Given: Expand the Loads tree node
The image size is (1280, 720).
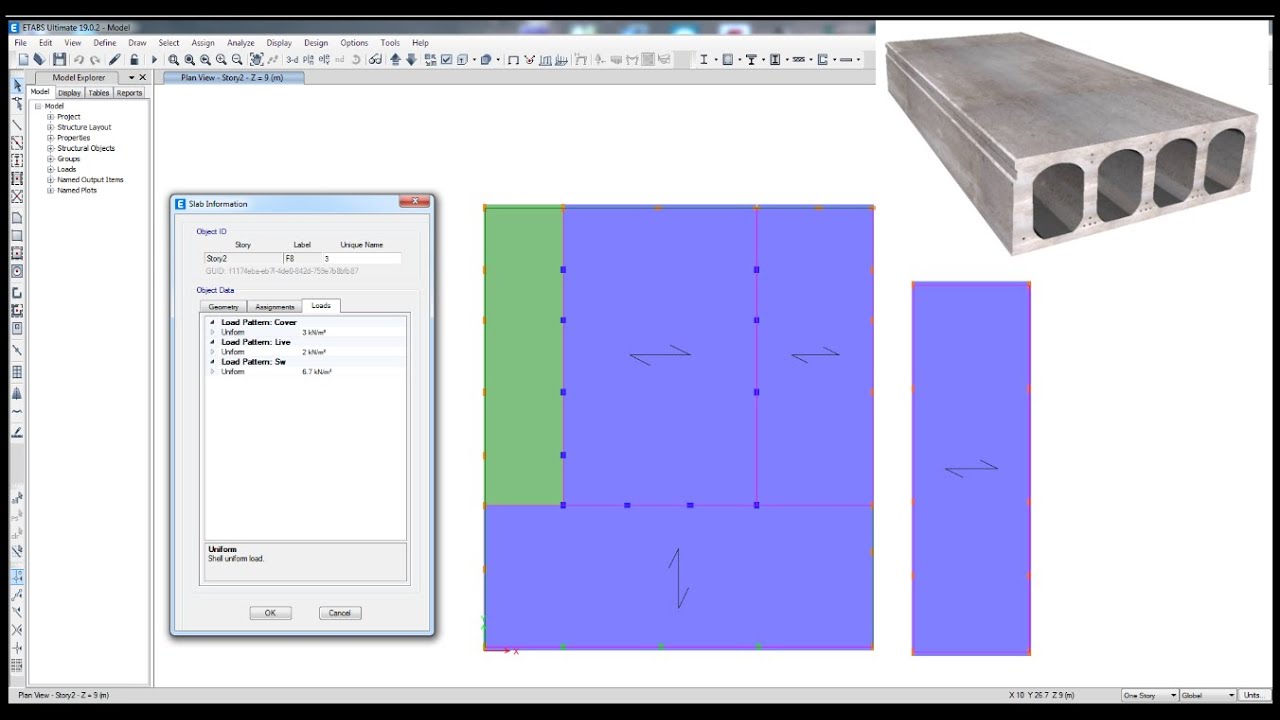Looking at the screenshot, I should (50, 169).
